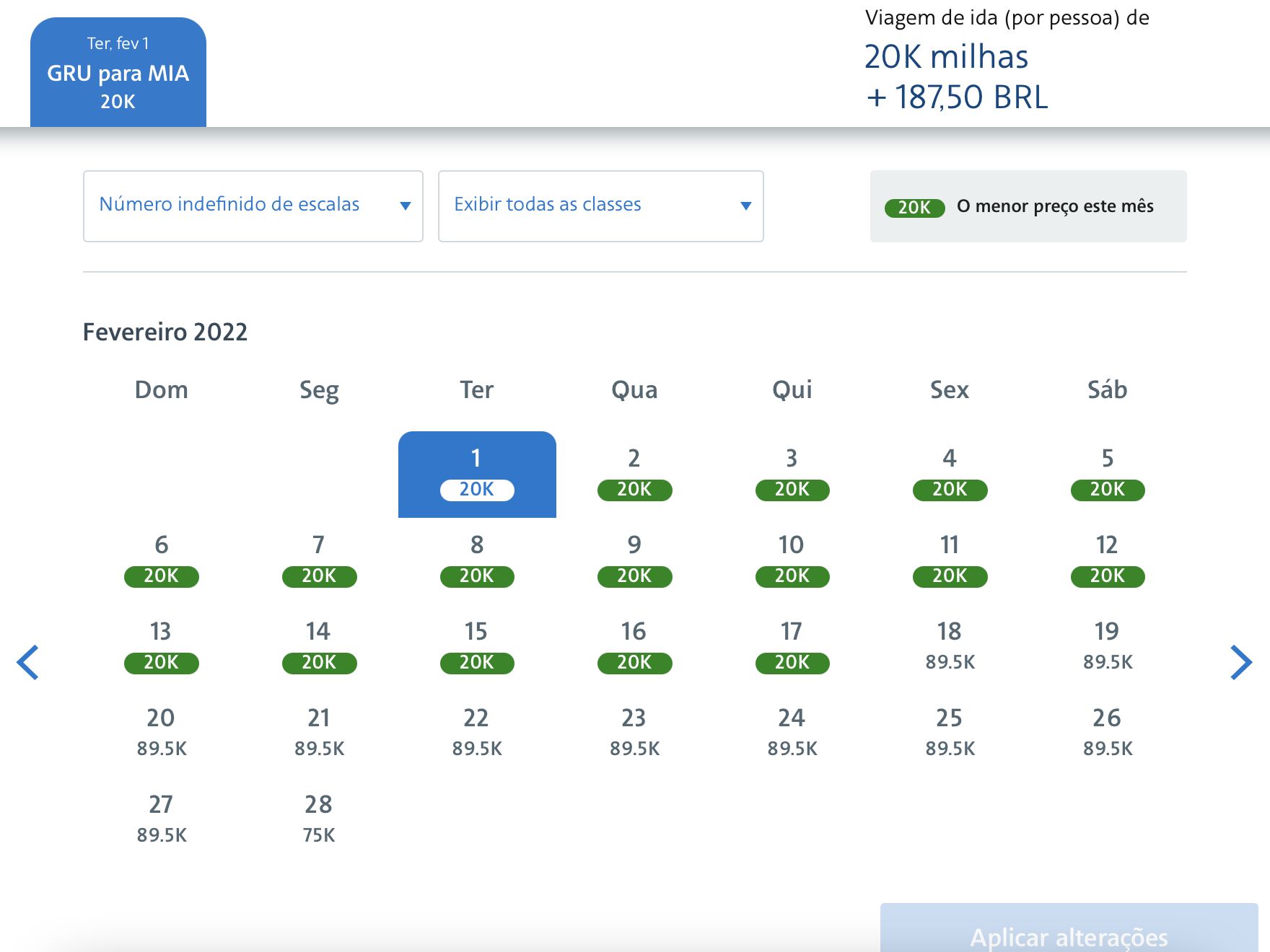Choose February 10 date
This screenshot has width=1270, height=952.
[792, 561]
